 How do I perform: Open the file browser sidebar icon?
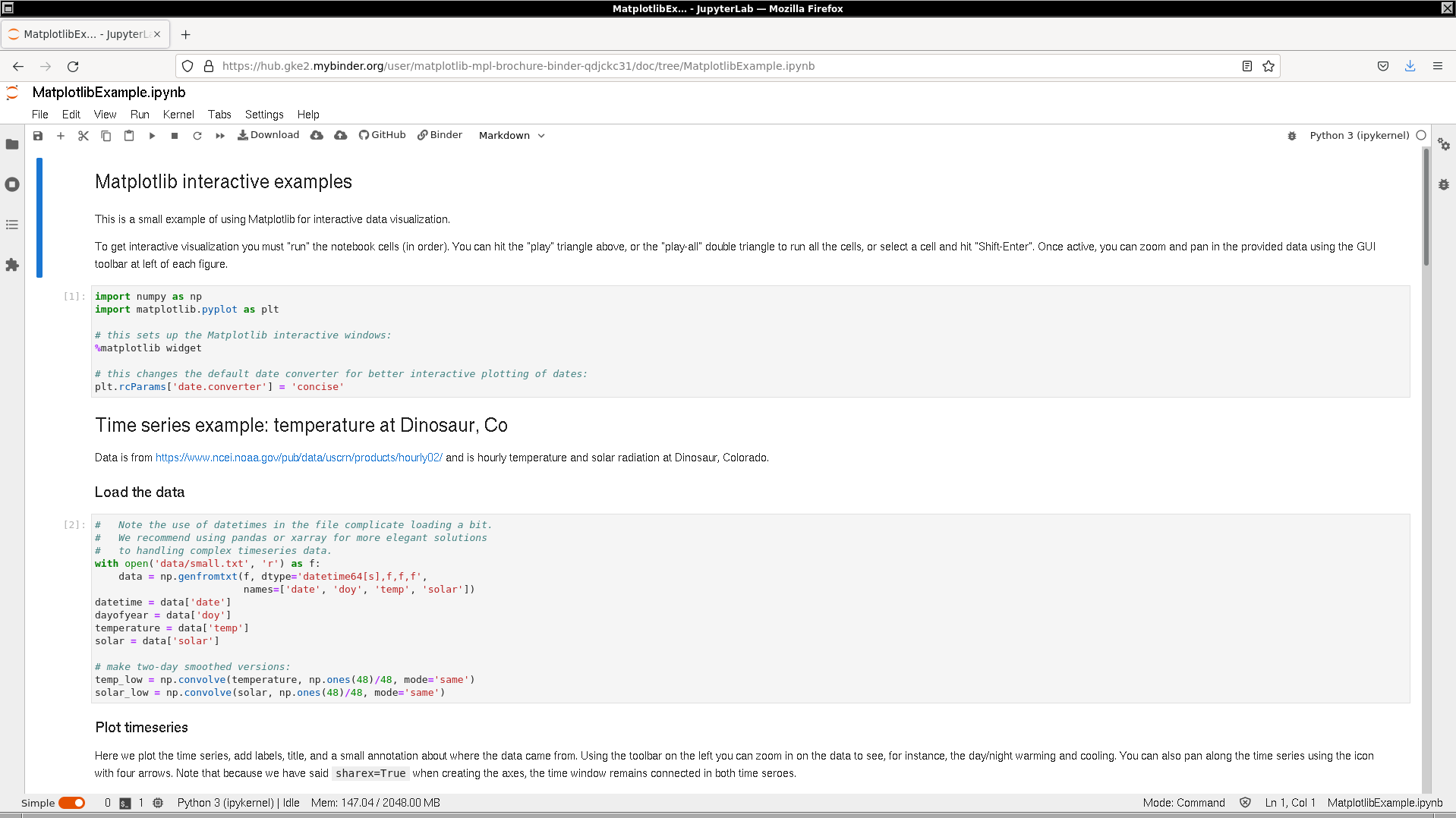(x=12, y=144)
